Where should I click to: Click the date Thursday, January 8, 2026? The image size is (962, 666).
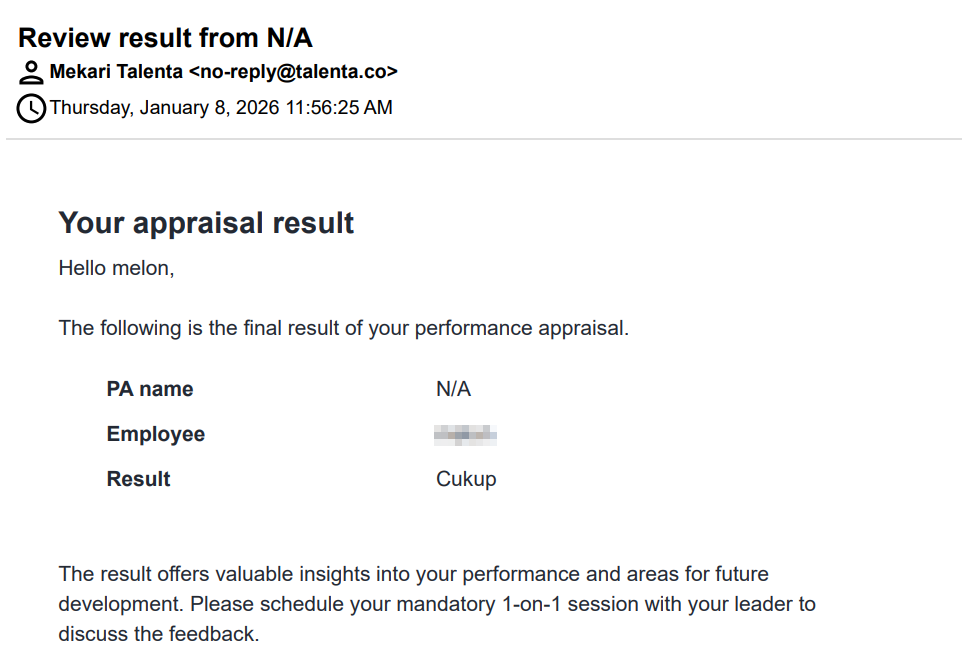point(165,107)
